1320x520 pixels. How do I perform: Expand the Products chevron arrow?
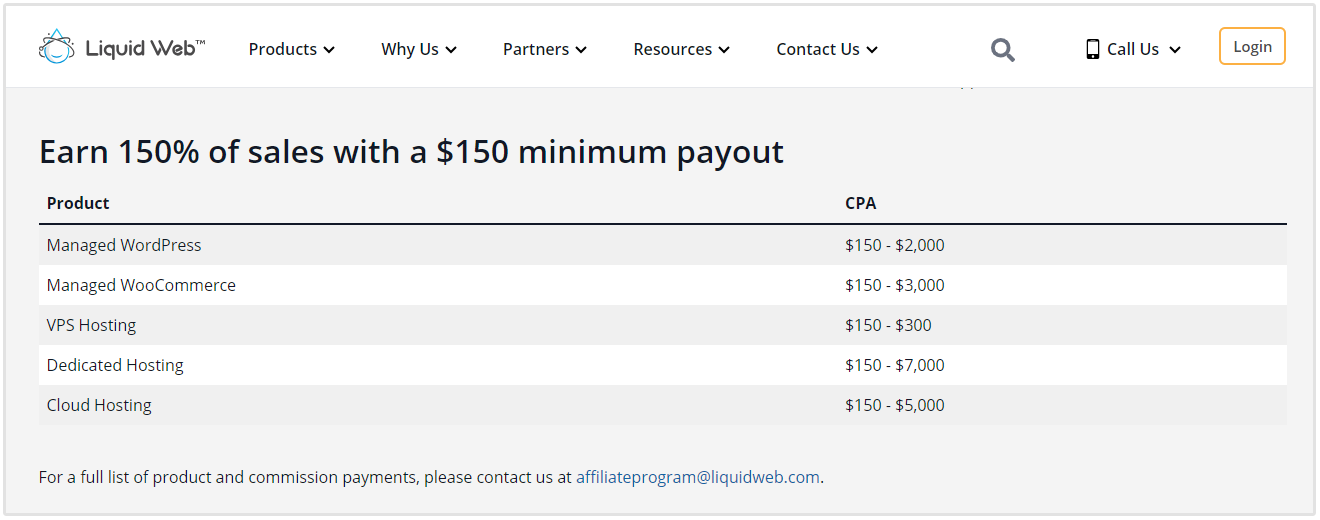[329, 50]
